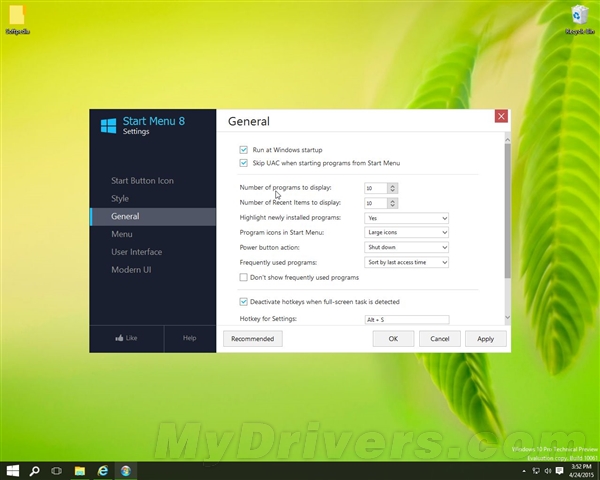600x480 pixels.
Task: Open the Program icons in Start Menu dropdown
Action: coord(406,232)
